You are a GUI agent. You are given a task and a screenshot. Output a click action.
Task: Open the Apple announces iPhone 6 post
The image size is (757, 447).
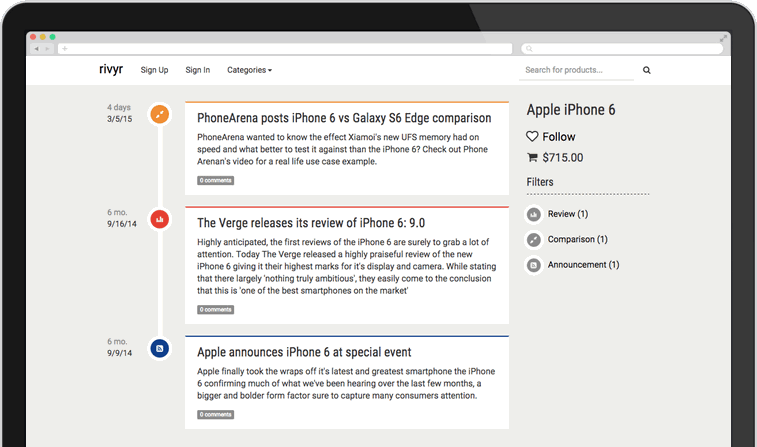(304, 352)
